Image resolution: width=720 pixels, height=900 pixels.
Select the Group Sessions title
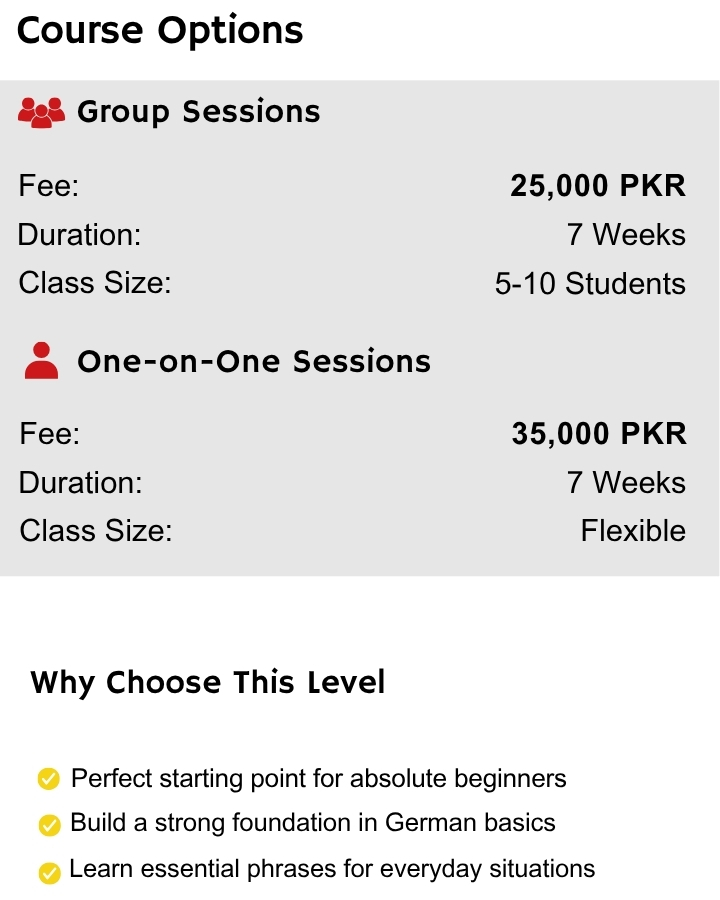199,111
